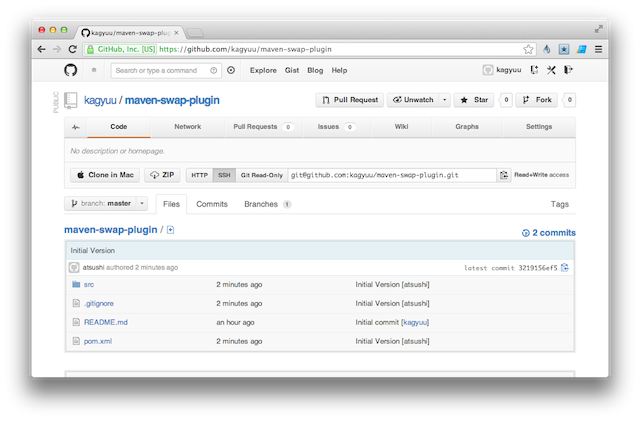Switch clone URL to HTTP

click(200, 175)
